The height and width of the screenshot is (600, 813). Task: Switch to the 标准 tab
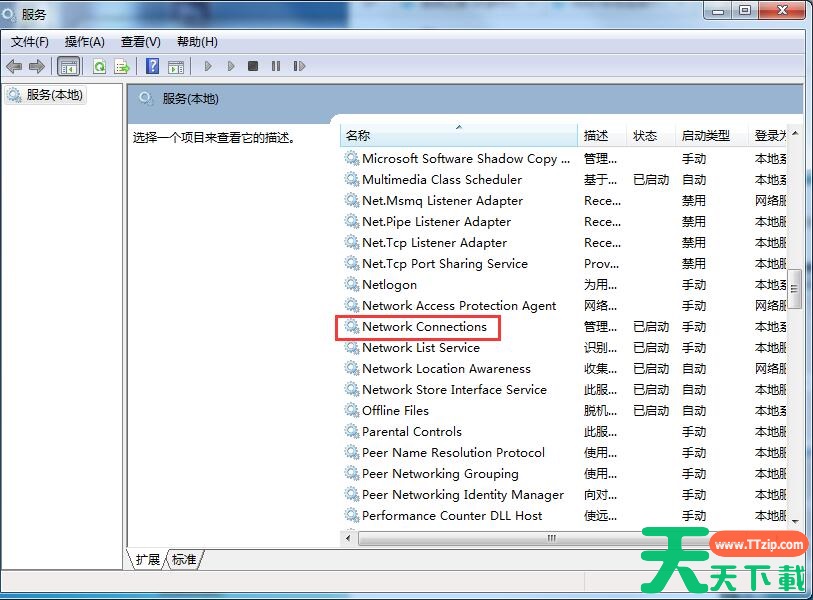pyautogui.click(x=185, y=560)
